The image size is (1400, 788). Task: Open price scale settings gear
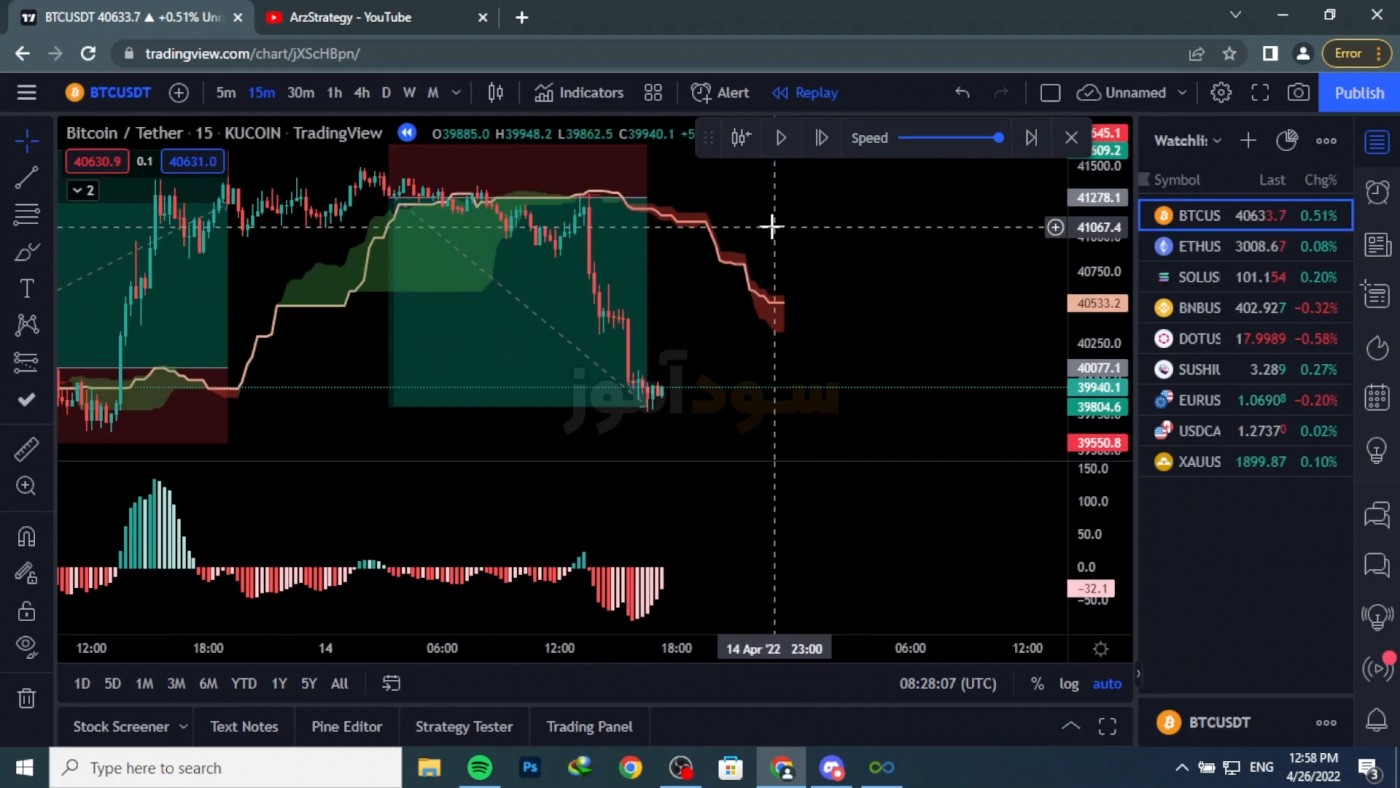[x=1100, y=648]
